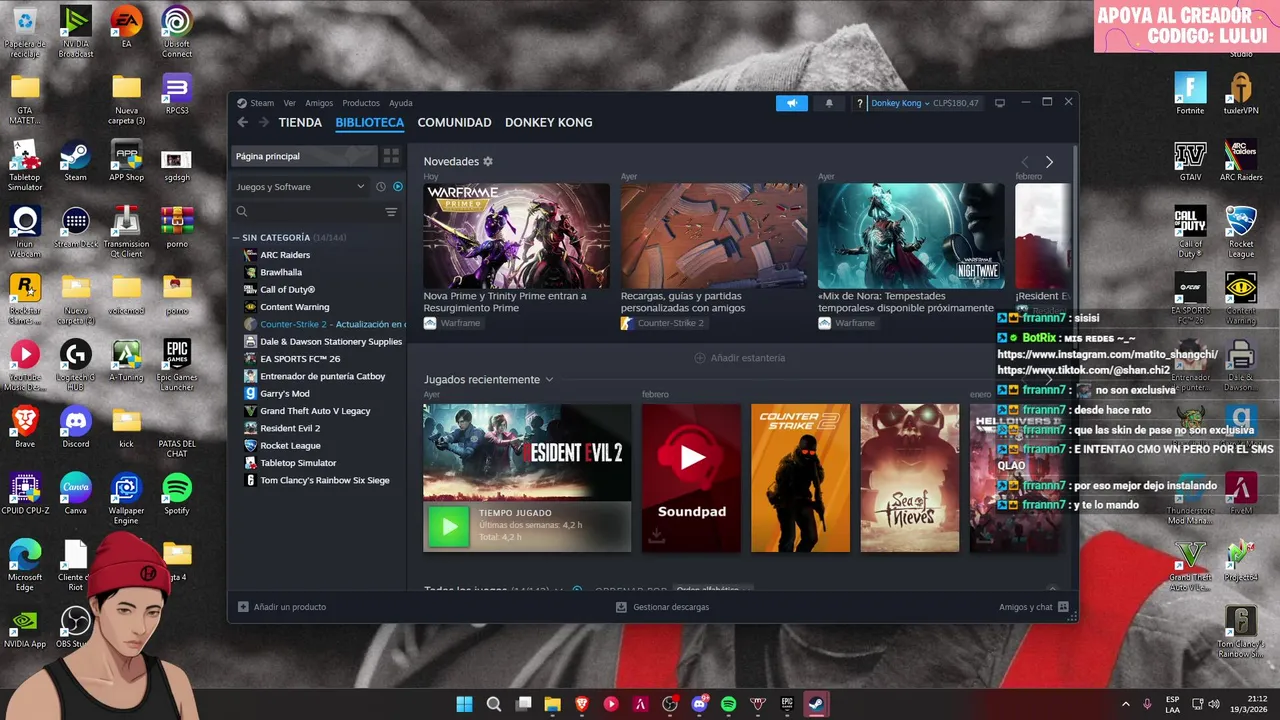The height and width of the screenshot is (720, 1280).
Task: Click the Añadir un producto plus icon
Action: tap(243, 607)
